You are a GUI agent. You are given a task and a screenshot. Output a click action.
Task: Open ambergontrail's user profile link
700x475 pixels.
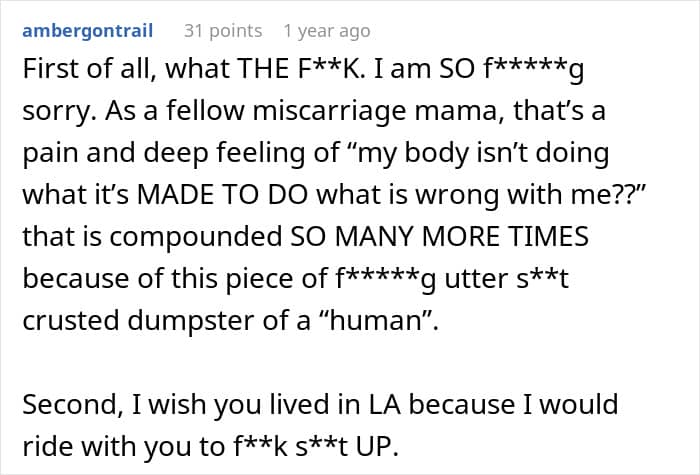pyautogui.click(x=87, y=31)
